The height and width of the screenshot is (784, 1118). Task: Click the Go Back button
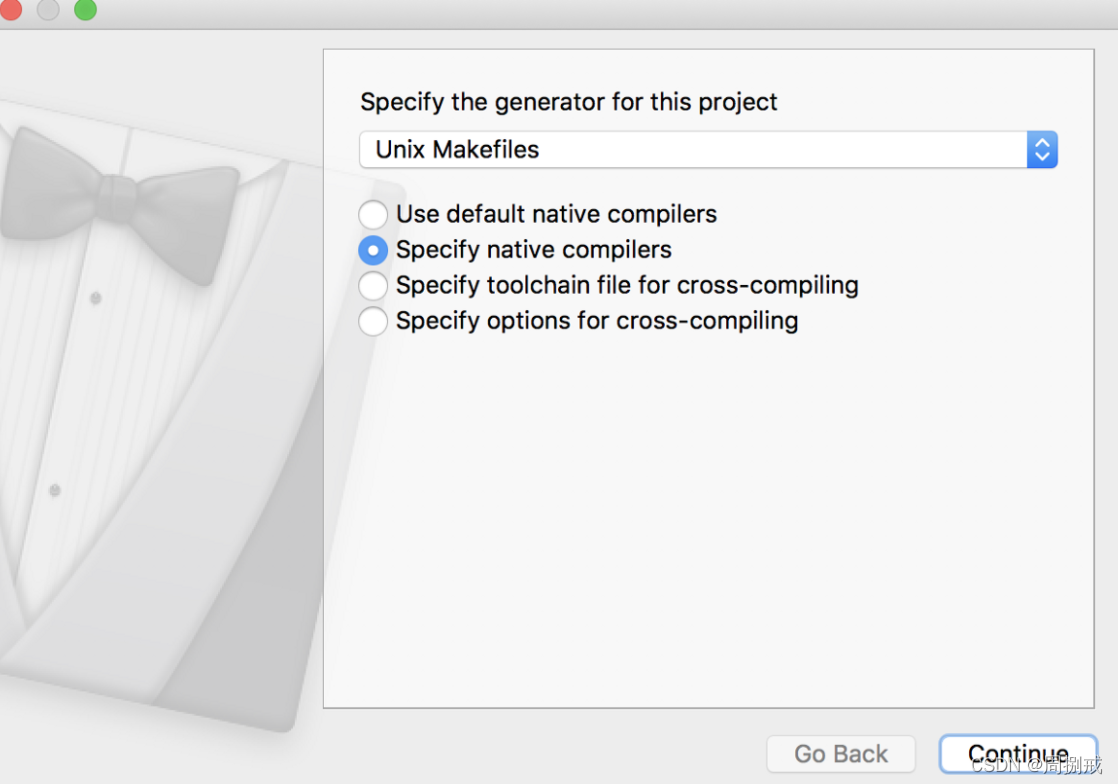click(841, 753)
